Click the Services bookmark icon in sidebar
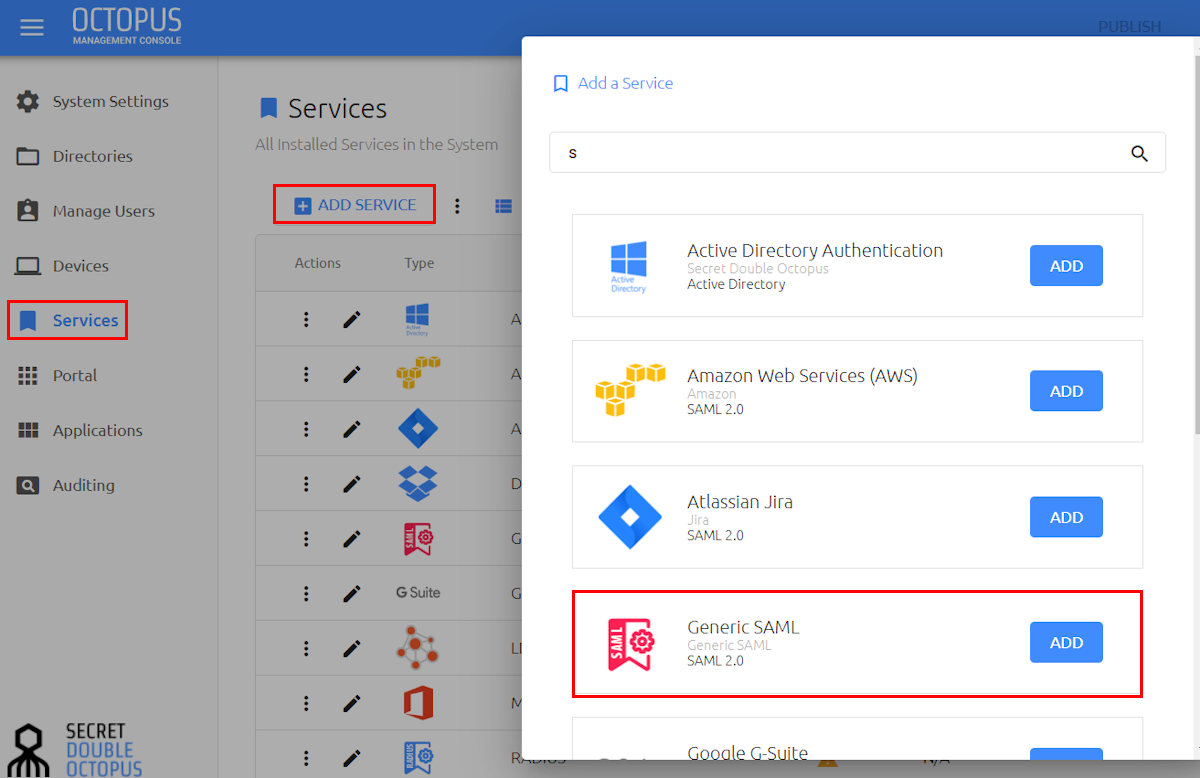This screenshot has width=1200, height=778. pos(28,320)
